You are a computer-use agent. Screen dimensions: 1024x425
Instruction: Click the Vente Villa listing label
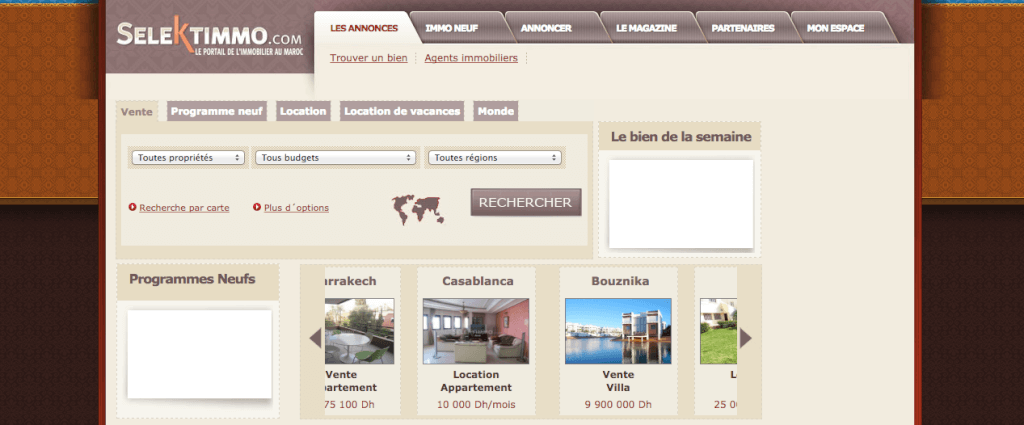[x=618, y=381]
